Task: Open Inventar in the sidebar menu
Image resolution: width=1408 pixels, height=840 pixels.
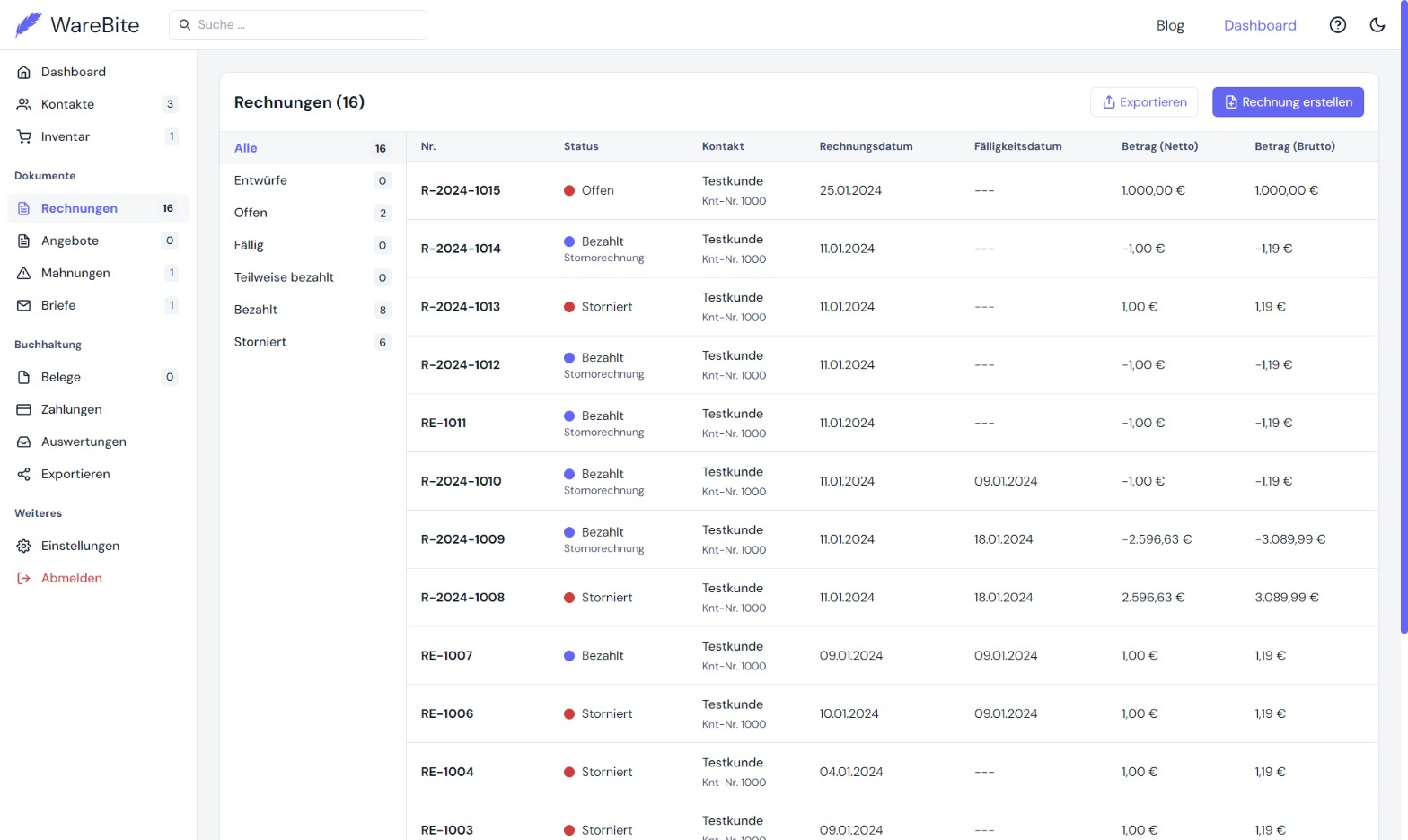Action: (98, 136)
